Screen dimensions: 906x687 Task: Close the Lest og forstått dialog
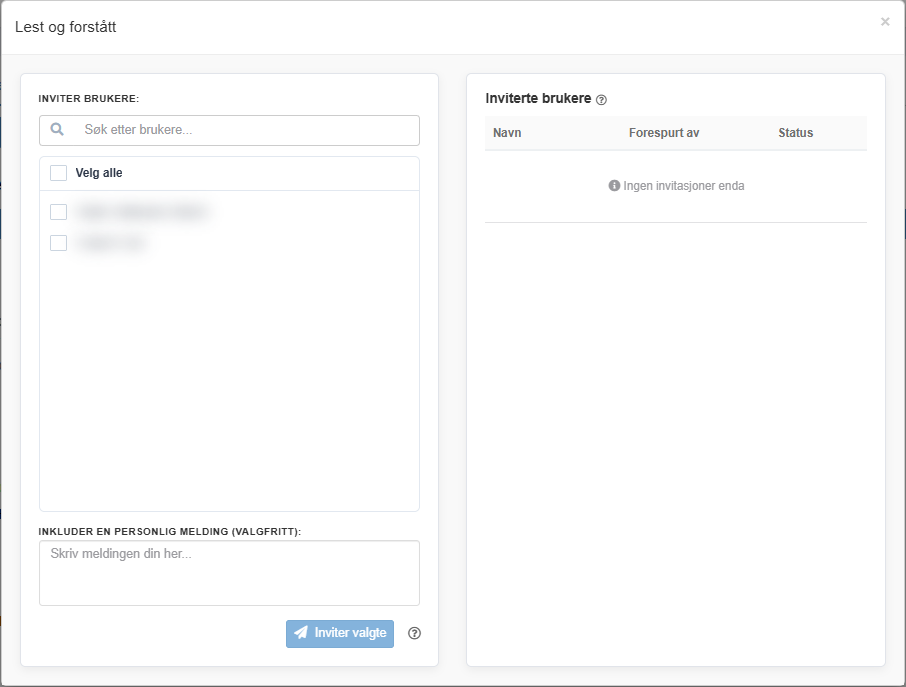(885, 22)
